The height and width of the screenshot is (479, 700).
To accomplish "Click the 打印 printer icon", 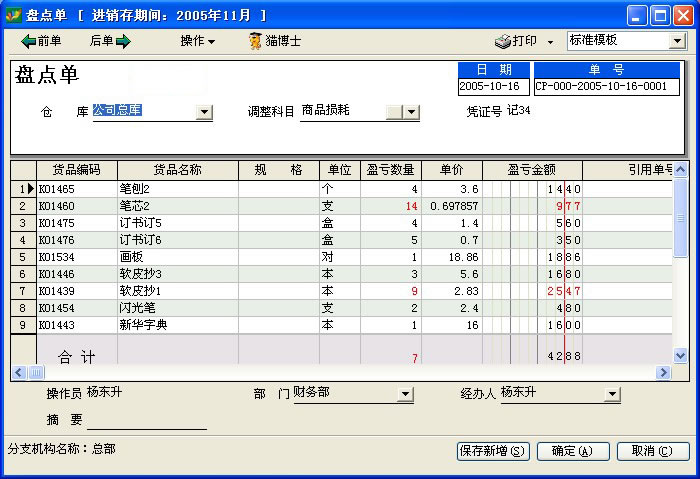I will [x=503, y=41].
